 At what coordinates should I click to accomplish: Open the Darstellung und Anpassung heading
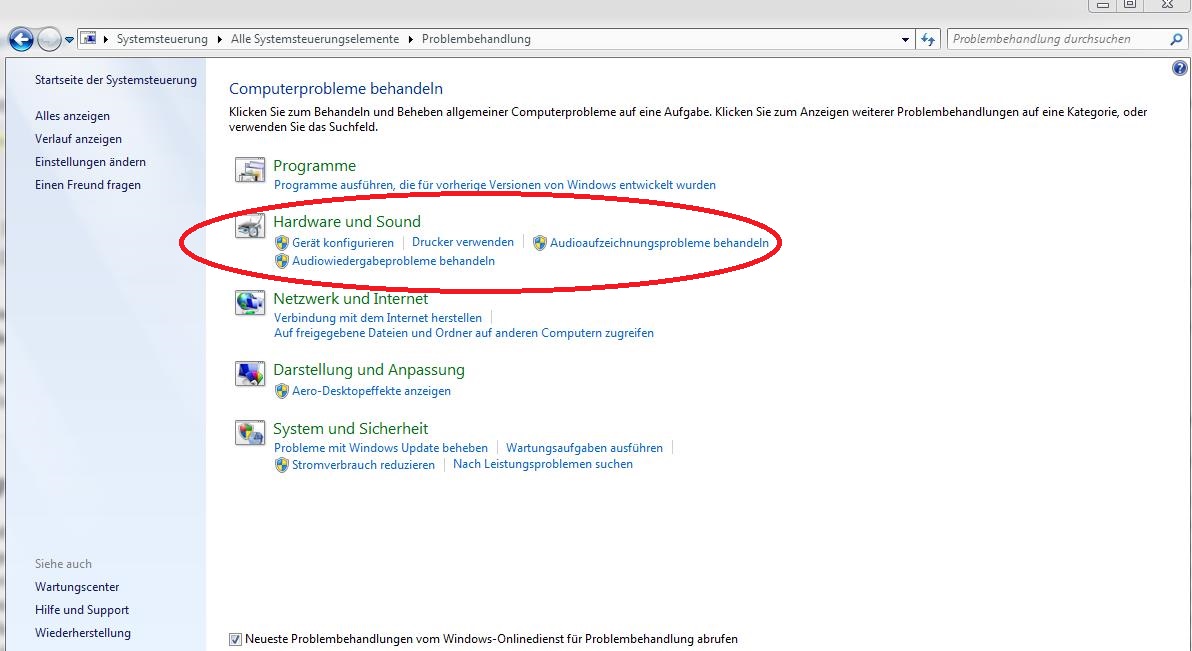[369, 370]
